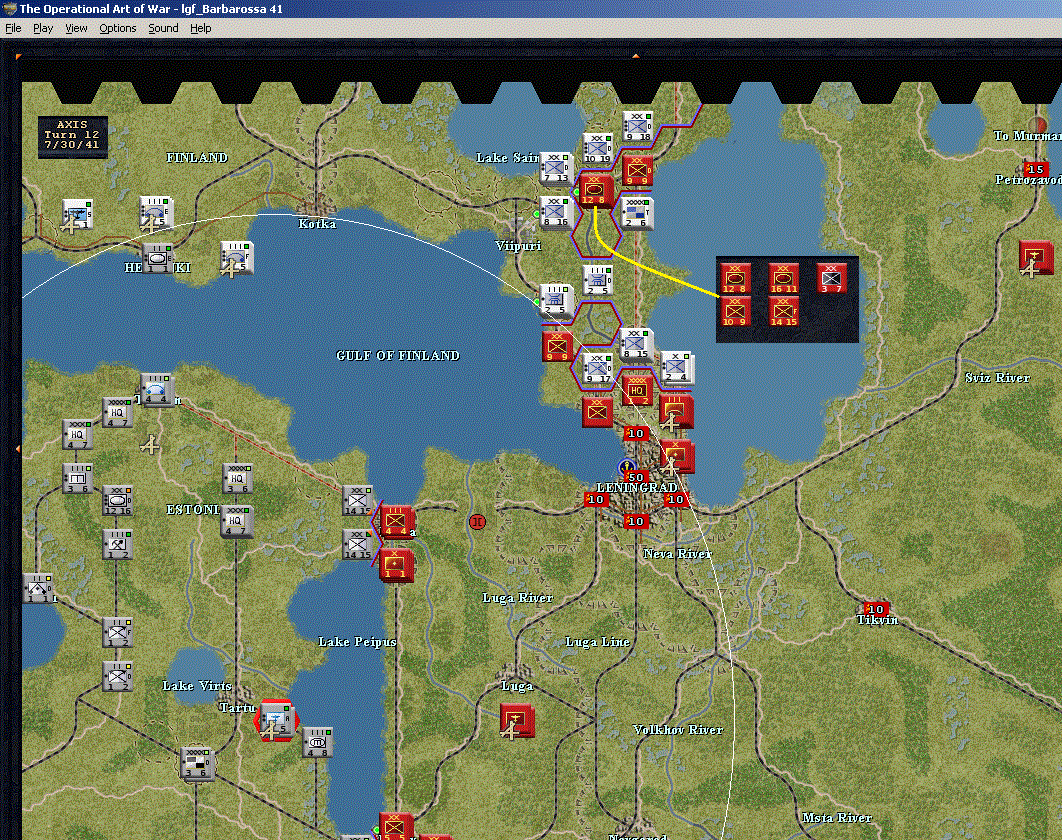Select the armored unit on Helsinki
The image size is (1062, 840).
[x=157, y=259]
